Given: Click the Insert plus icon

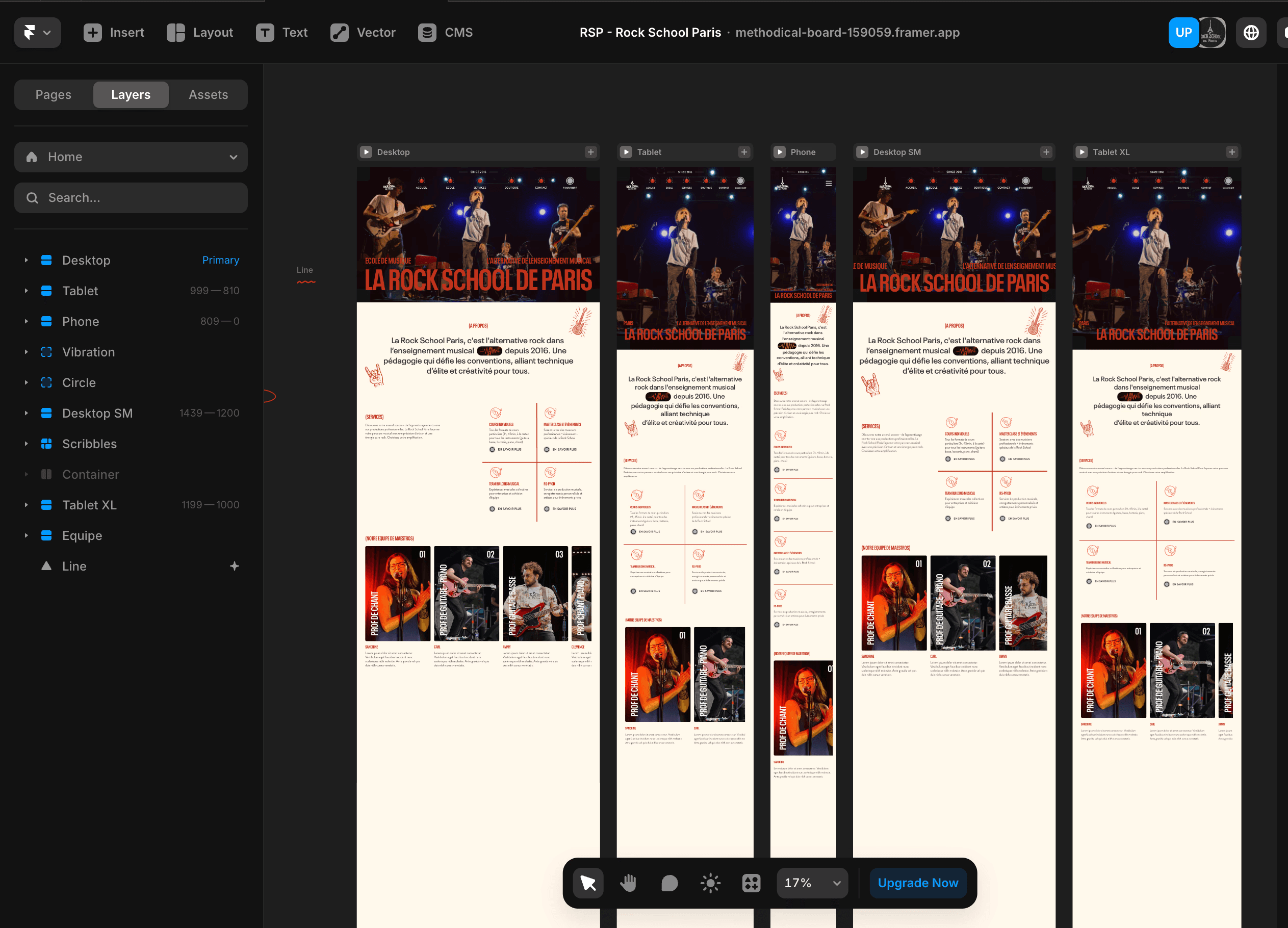Looking at the screenshot, I should click(93, 32).
